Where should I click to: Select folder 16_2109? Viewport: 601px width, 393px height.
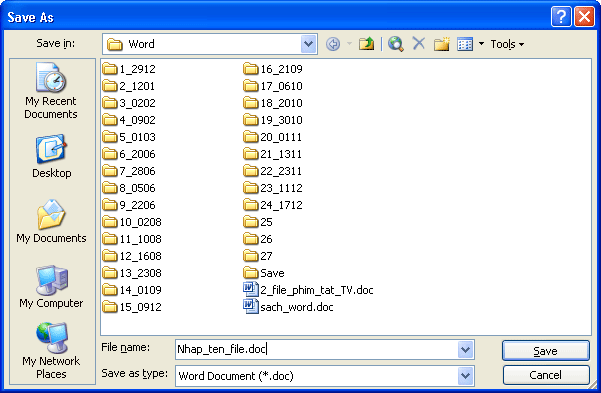tap(273, 69)
